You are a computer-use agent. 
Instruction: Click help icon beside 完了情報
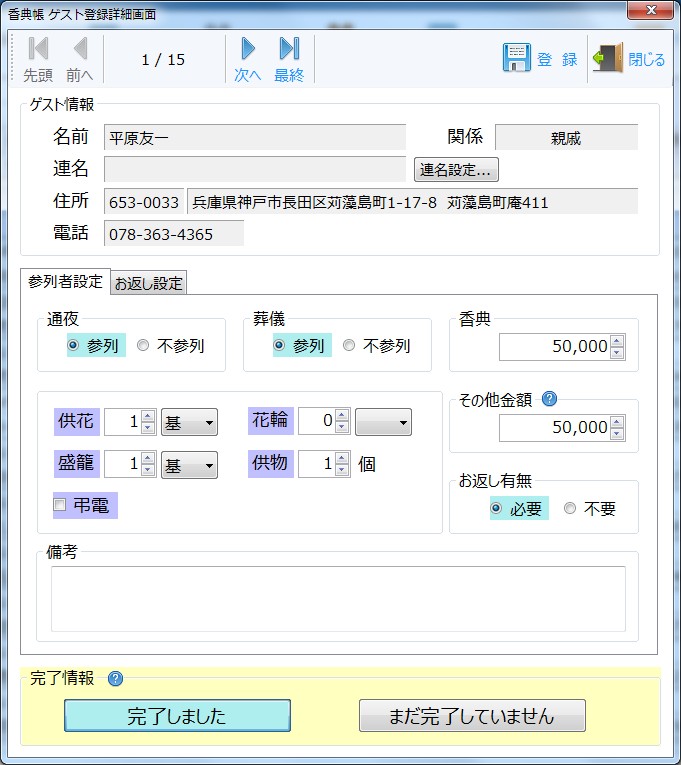115,679
